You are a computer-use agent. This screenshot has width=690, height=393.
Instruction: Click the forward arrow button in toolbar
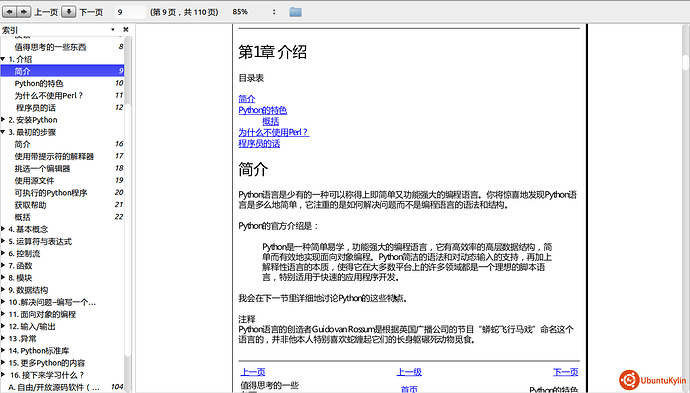(x=23, y=12)
